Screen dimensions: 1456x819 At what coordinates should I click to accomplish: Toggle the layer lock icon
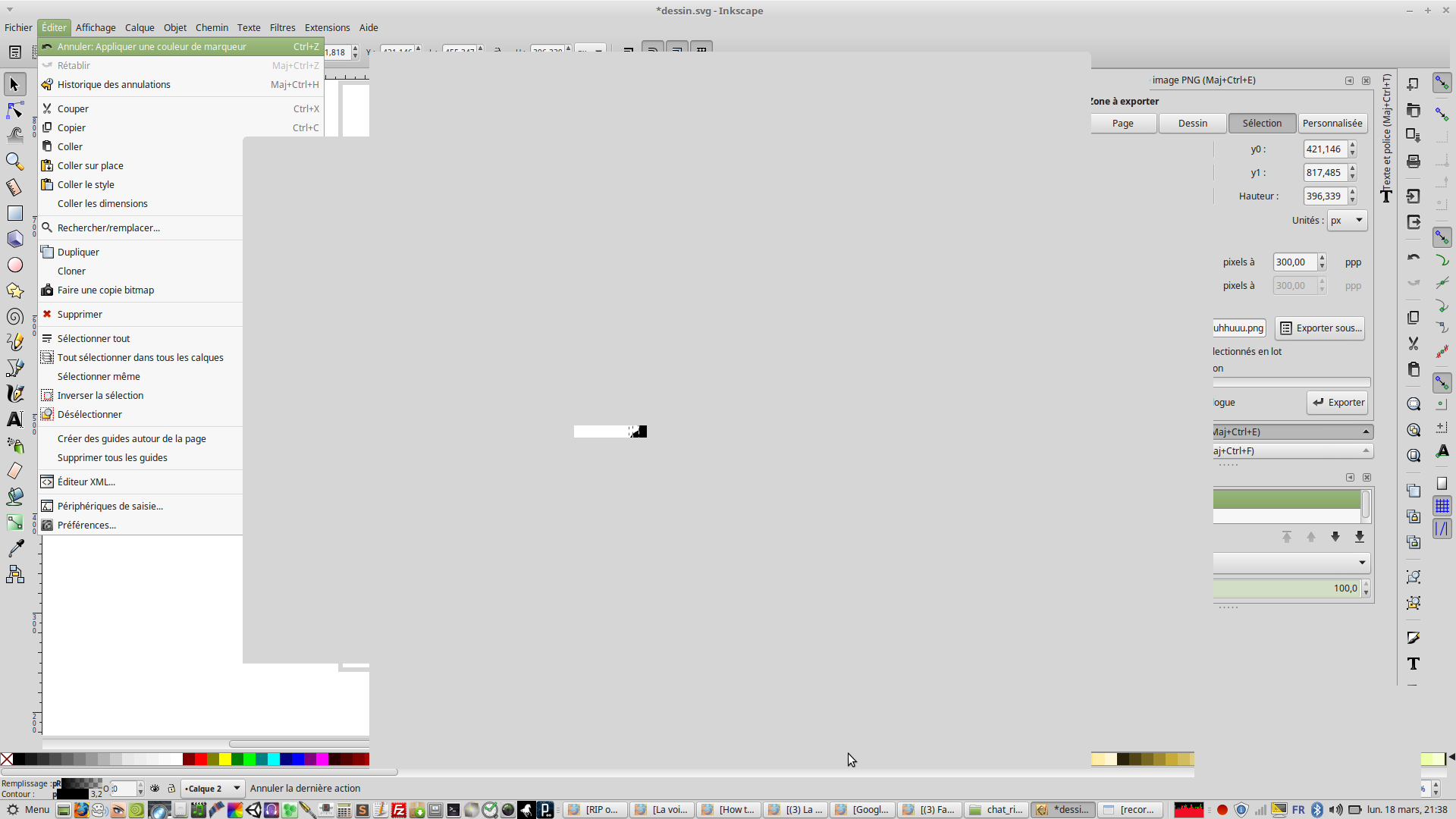[171, 789]
